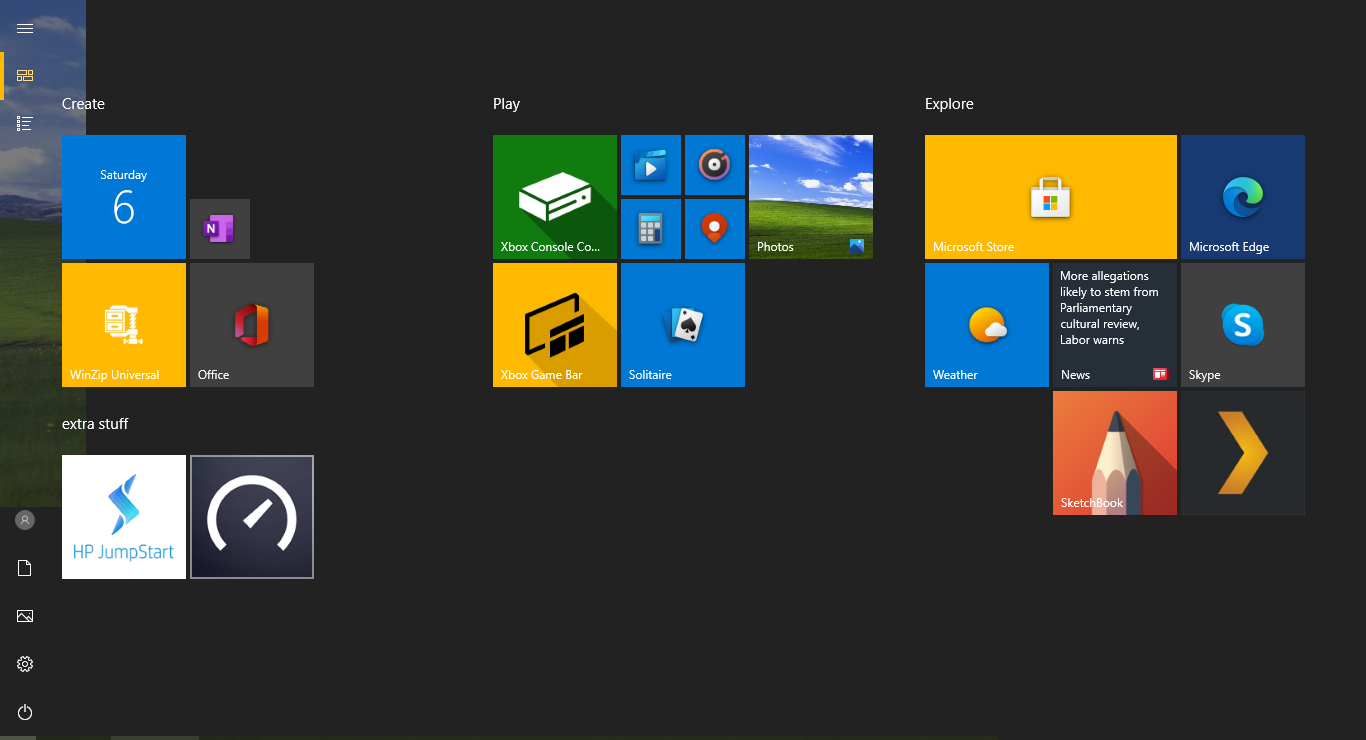
Task: Click the Power button icon
Action: [x=25, y=712]
